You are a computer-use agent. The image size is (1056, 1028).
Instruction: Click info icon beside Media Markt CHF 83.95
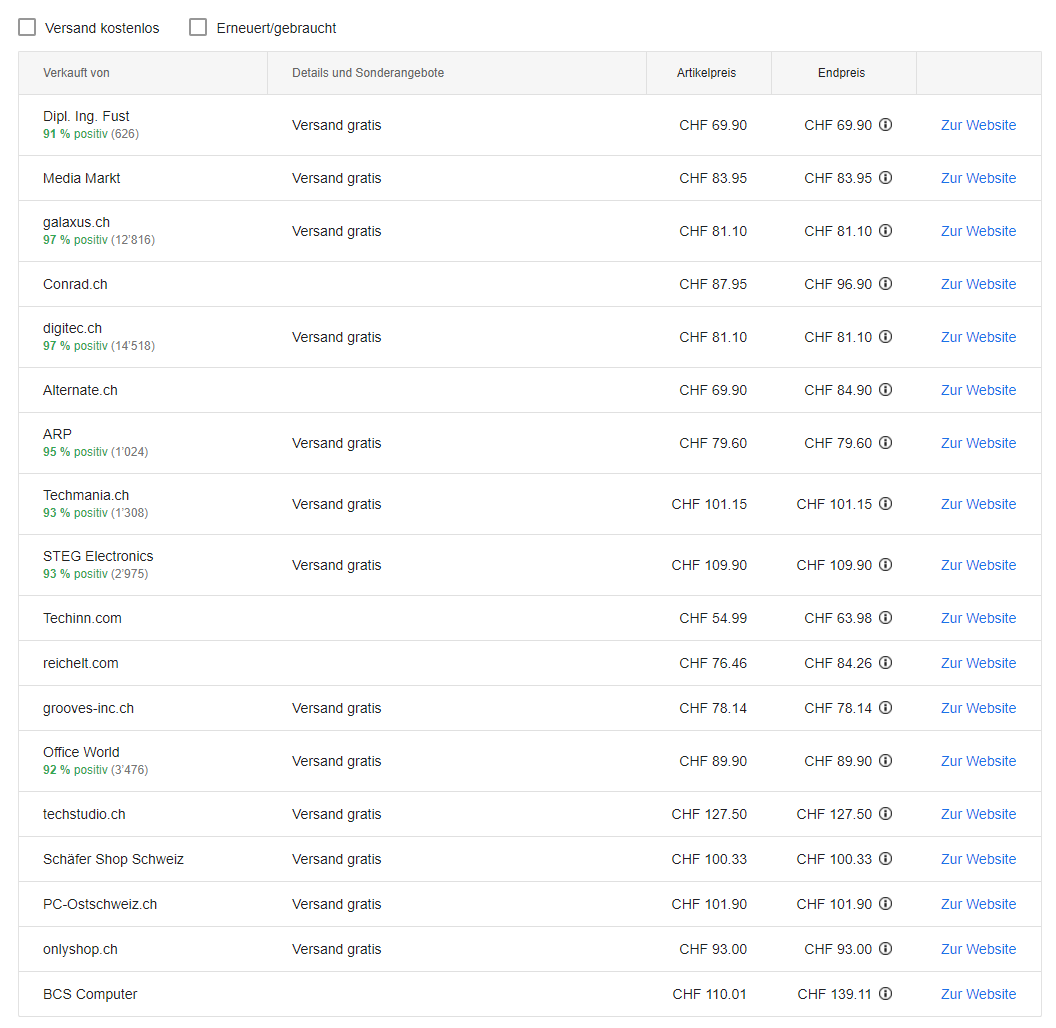click(x=885, y=178)
